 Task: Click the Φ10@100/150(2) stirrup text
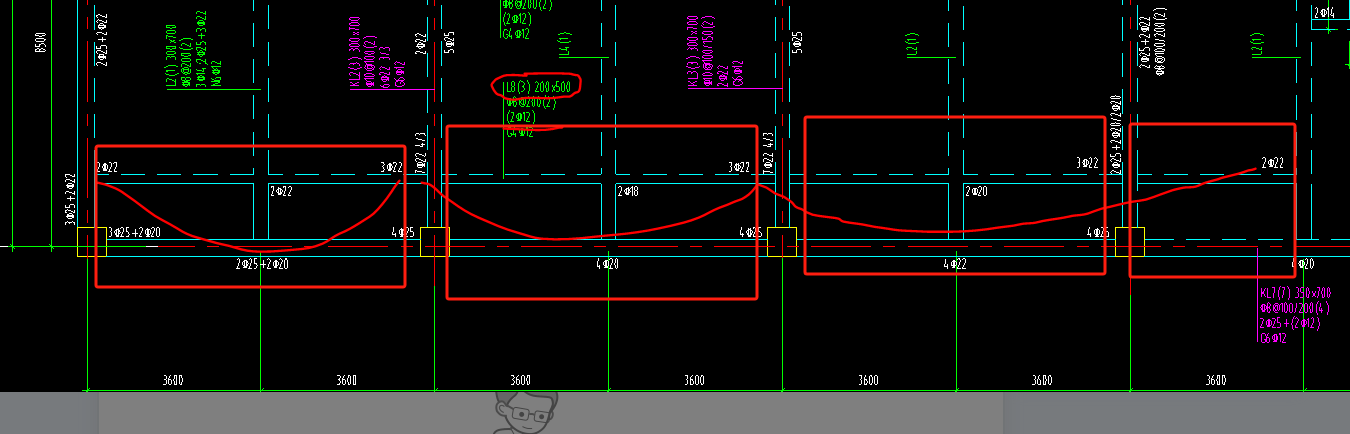pos(706,52)
